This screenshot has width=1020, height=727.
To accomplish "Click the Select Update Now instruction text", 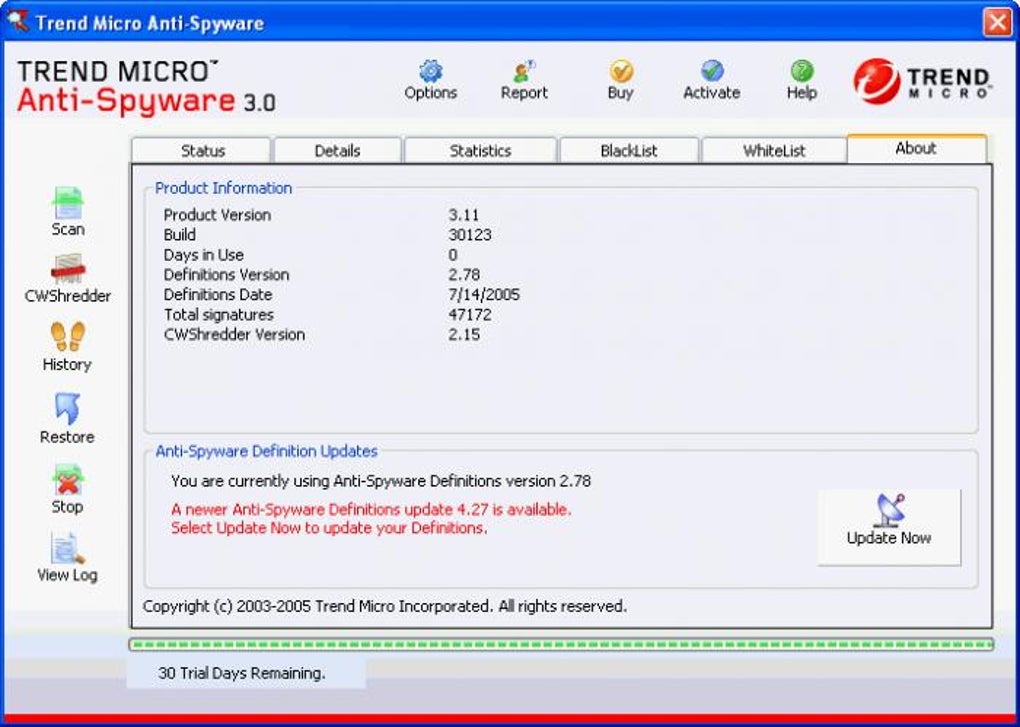I will click(329, 528).
